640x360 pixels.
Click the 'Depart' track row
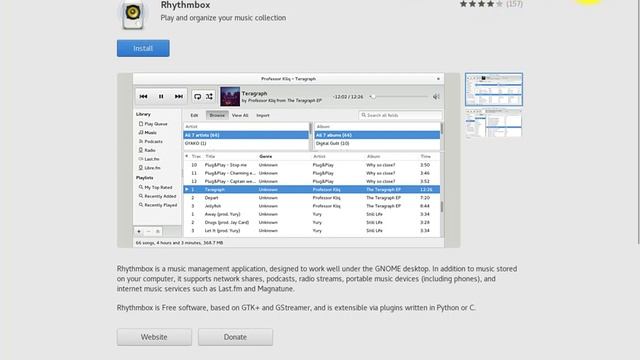[x=312, y=198]
